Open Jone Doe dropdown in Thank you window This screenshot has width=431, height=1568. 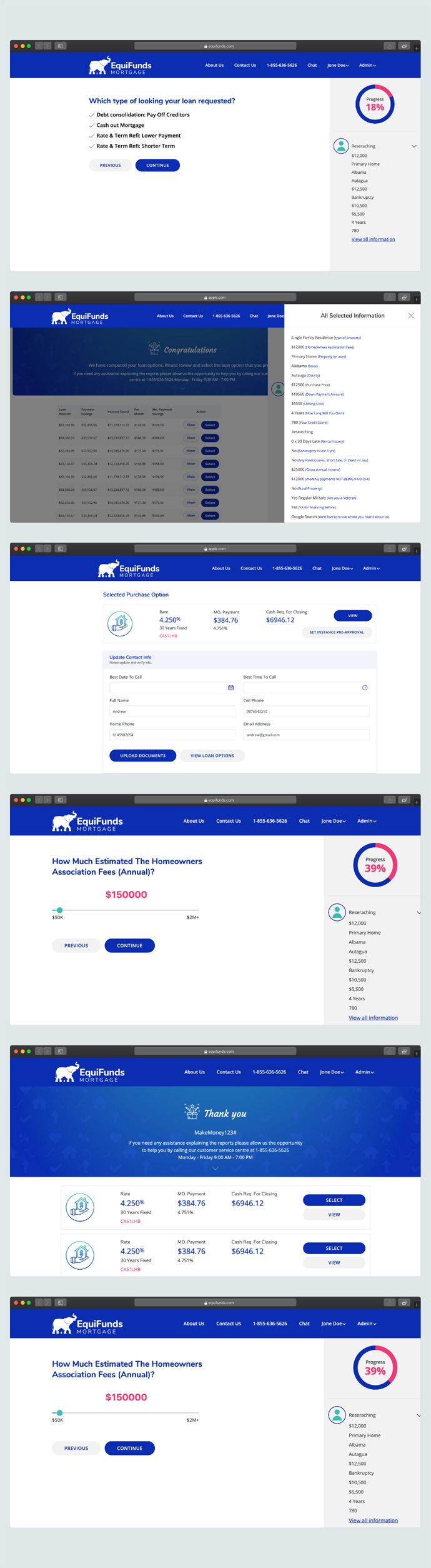point(332,1072)
